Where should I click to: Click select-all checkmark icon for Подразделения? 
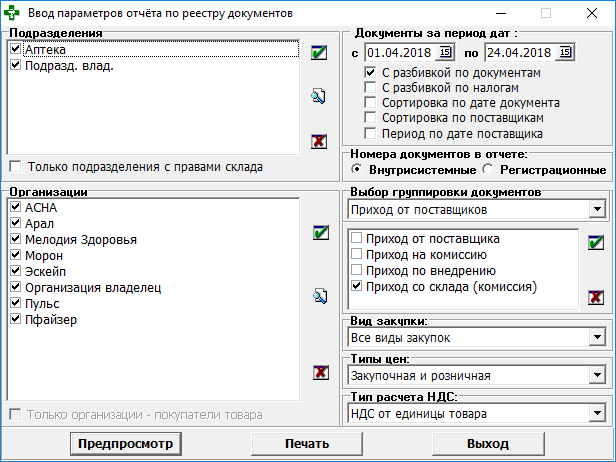click(319, 52)
